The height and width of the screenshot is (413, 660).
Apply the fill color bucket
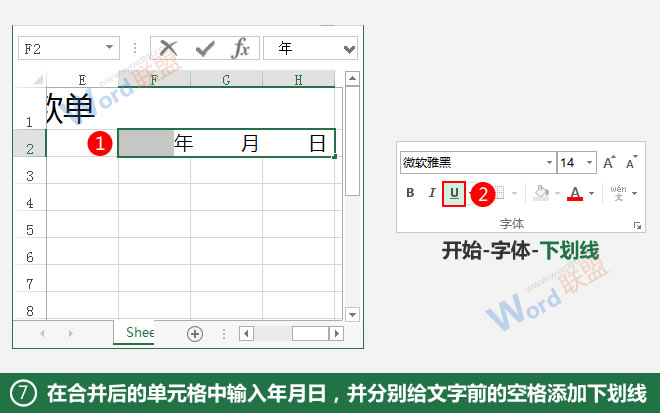[541, 193]
